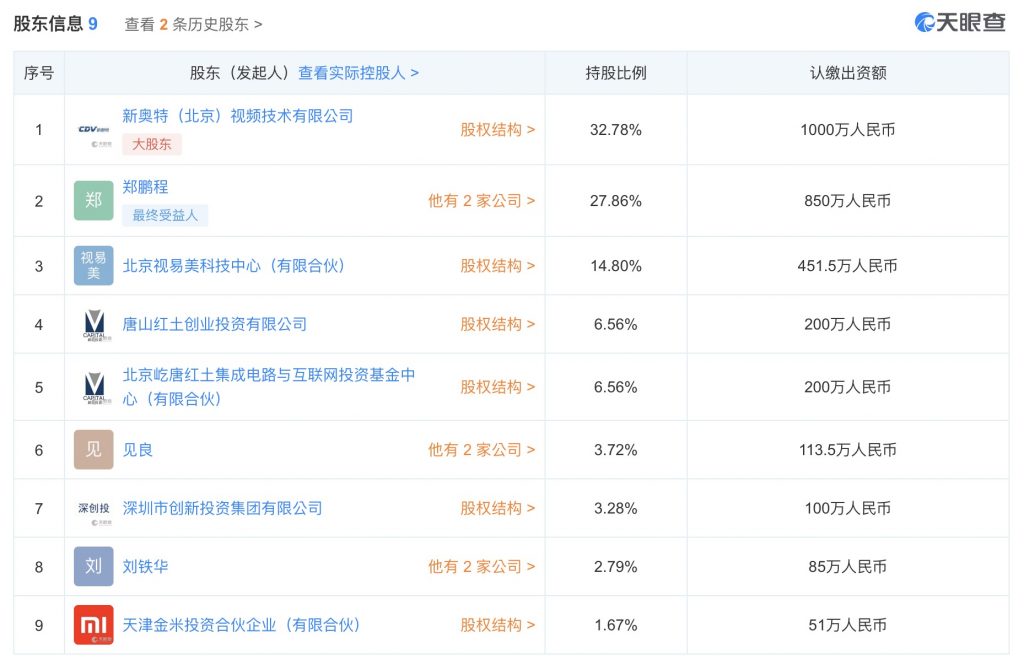
Task: Click the 持股比例 column header
Action: [x=616, y=73]
